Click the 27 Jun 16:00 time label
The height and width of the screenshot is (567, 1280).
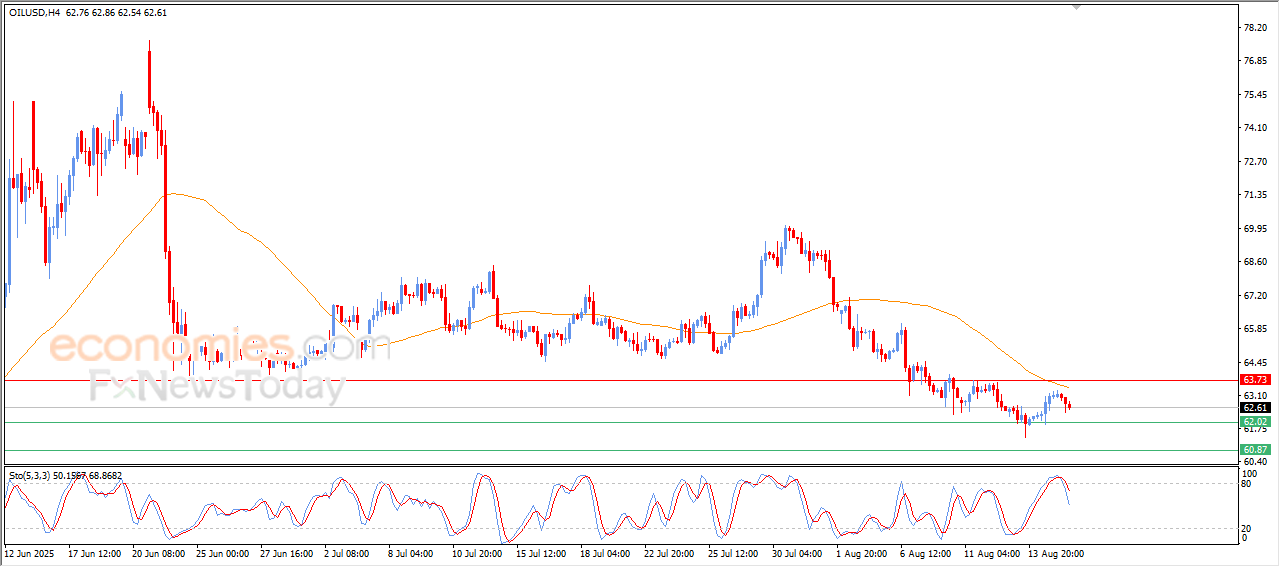pos(286,552)
